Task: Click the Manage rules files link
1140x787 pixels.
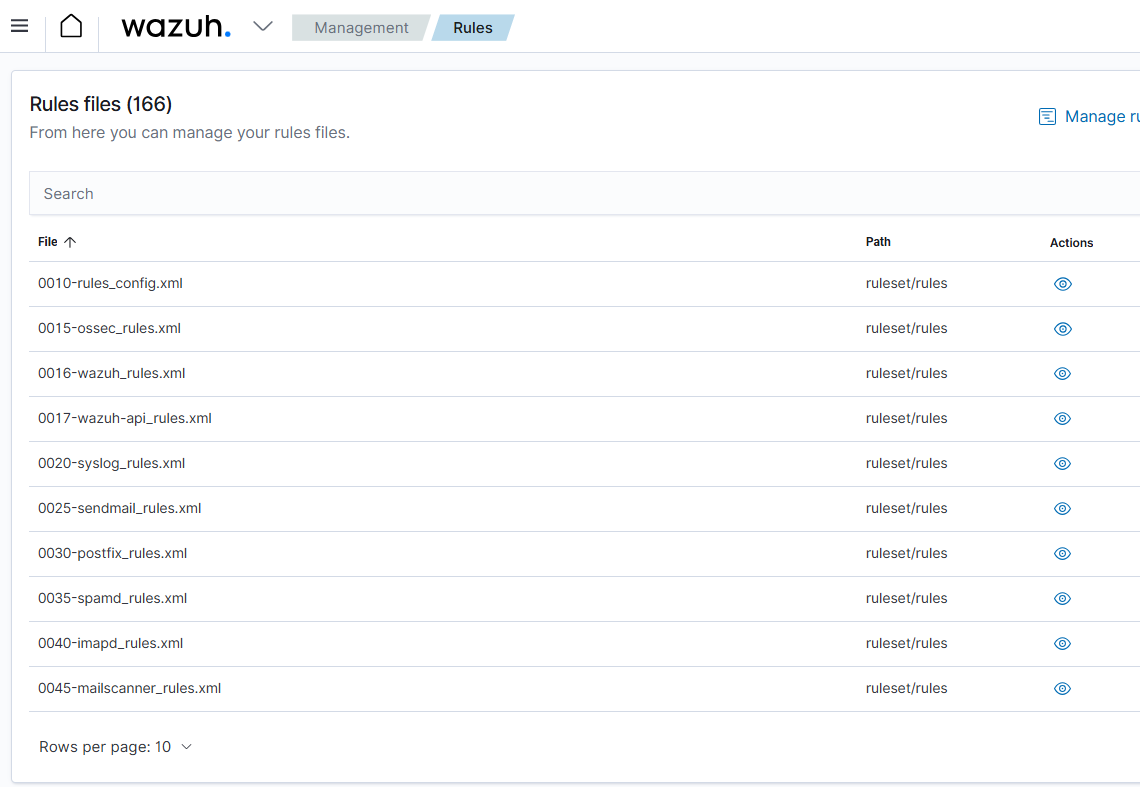Action: 1090,117
